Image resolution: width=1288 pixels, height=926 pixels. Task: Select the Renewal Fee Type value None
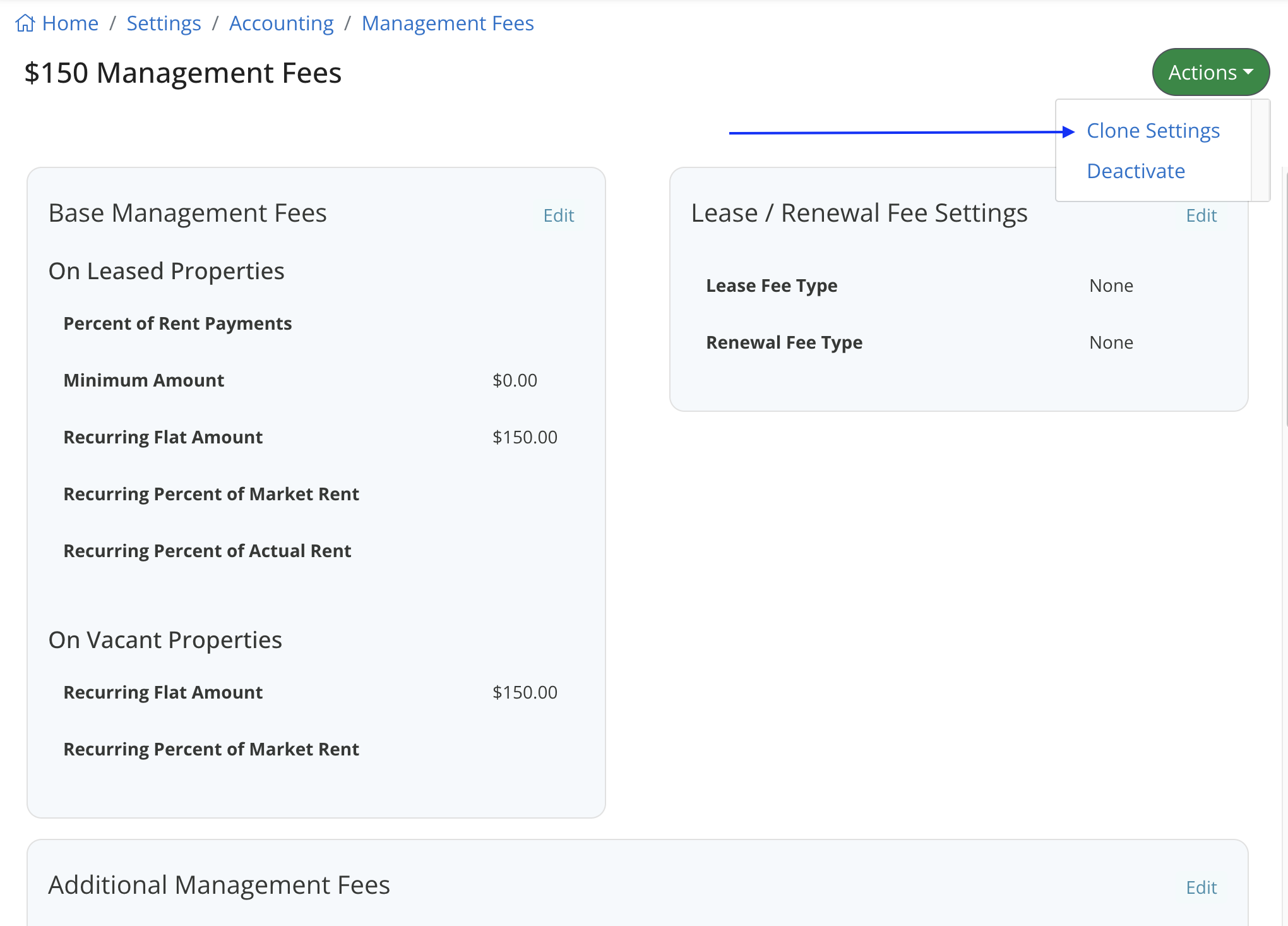tap(1111, 342)
